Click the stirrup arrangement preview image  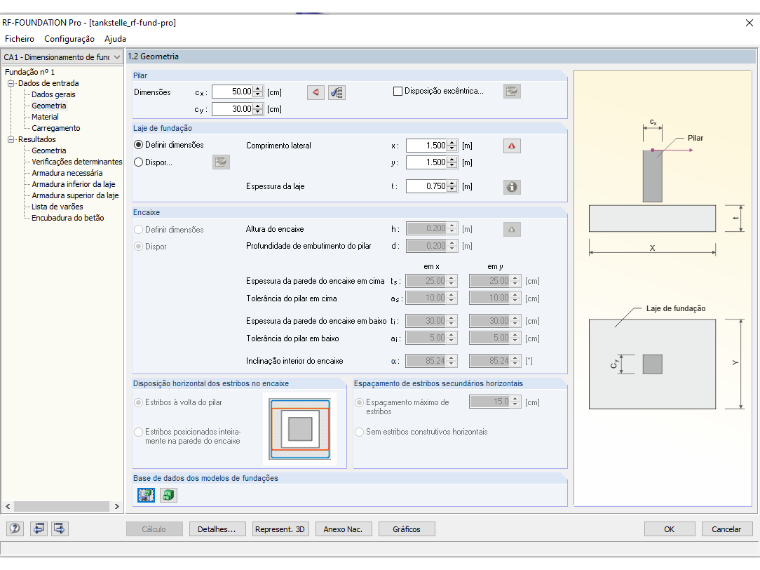(x=300, y=429)
